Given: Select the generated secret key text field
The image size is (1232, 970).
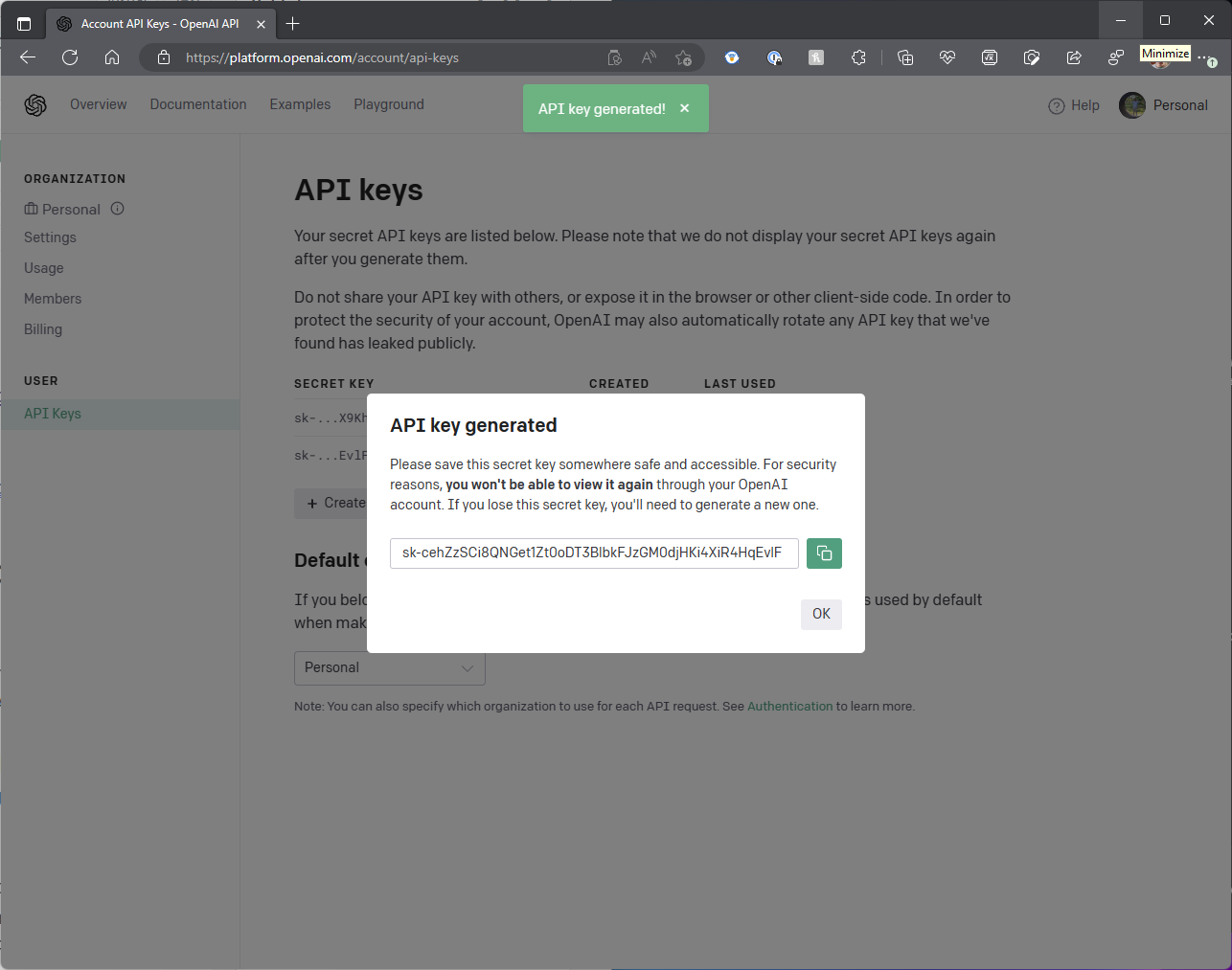Looking at the screenshot, I should pyautogui.click(x=594, y=553).
